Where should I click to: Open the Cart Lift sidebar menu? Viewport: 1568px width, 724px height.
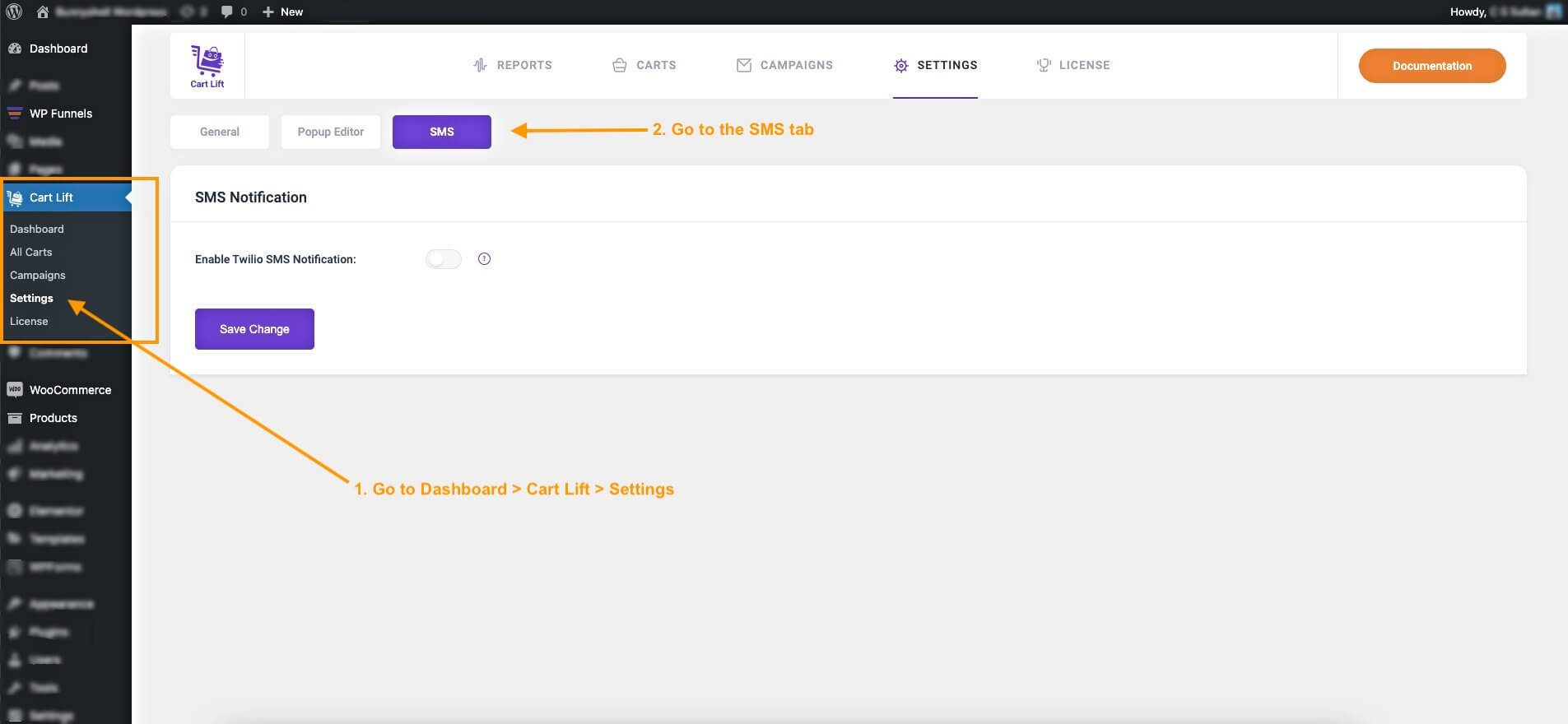coord(66,197)
